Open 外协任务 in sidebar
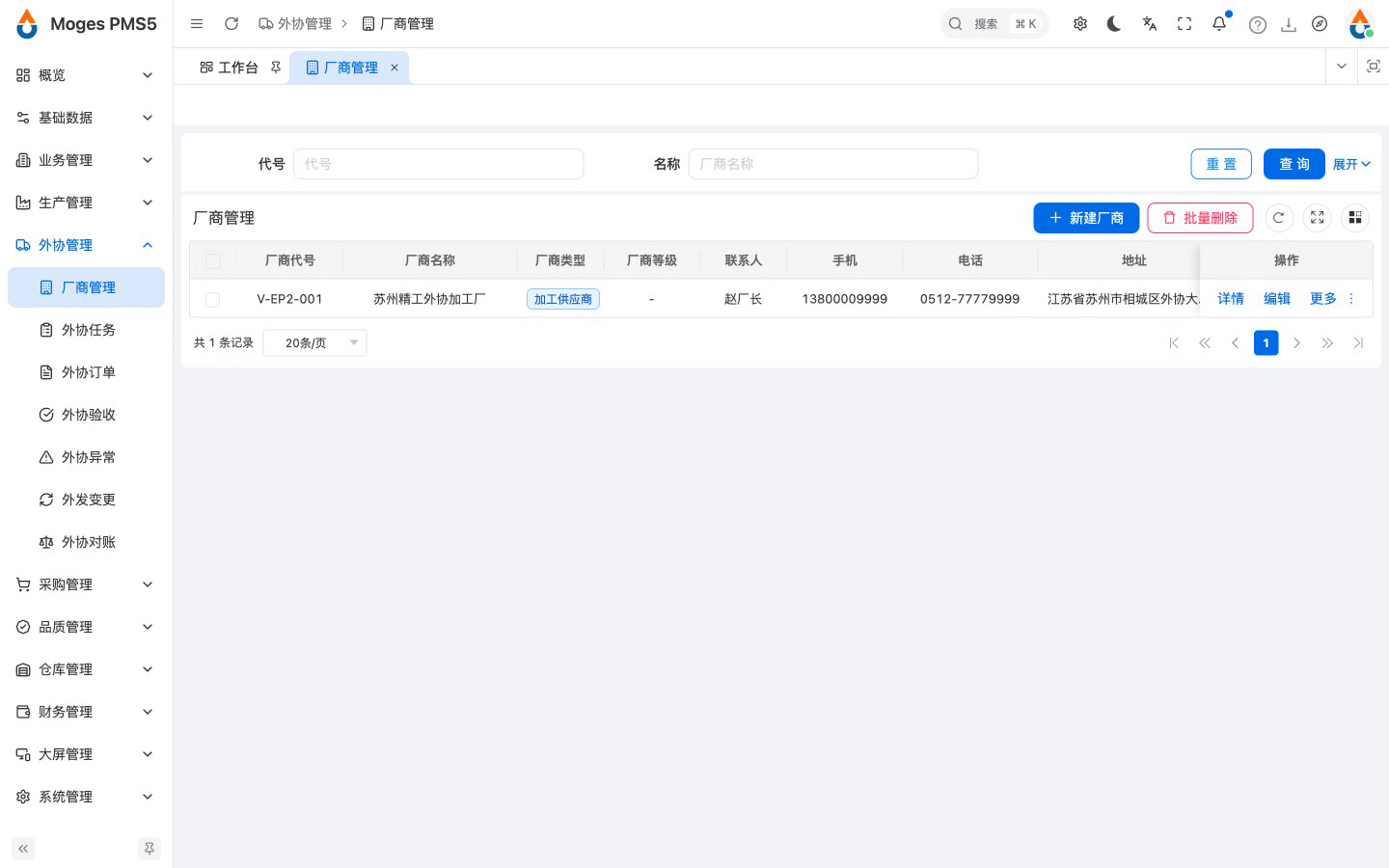 click(x=85, y=330)
